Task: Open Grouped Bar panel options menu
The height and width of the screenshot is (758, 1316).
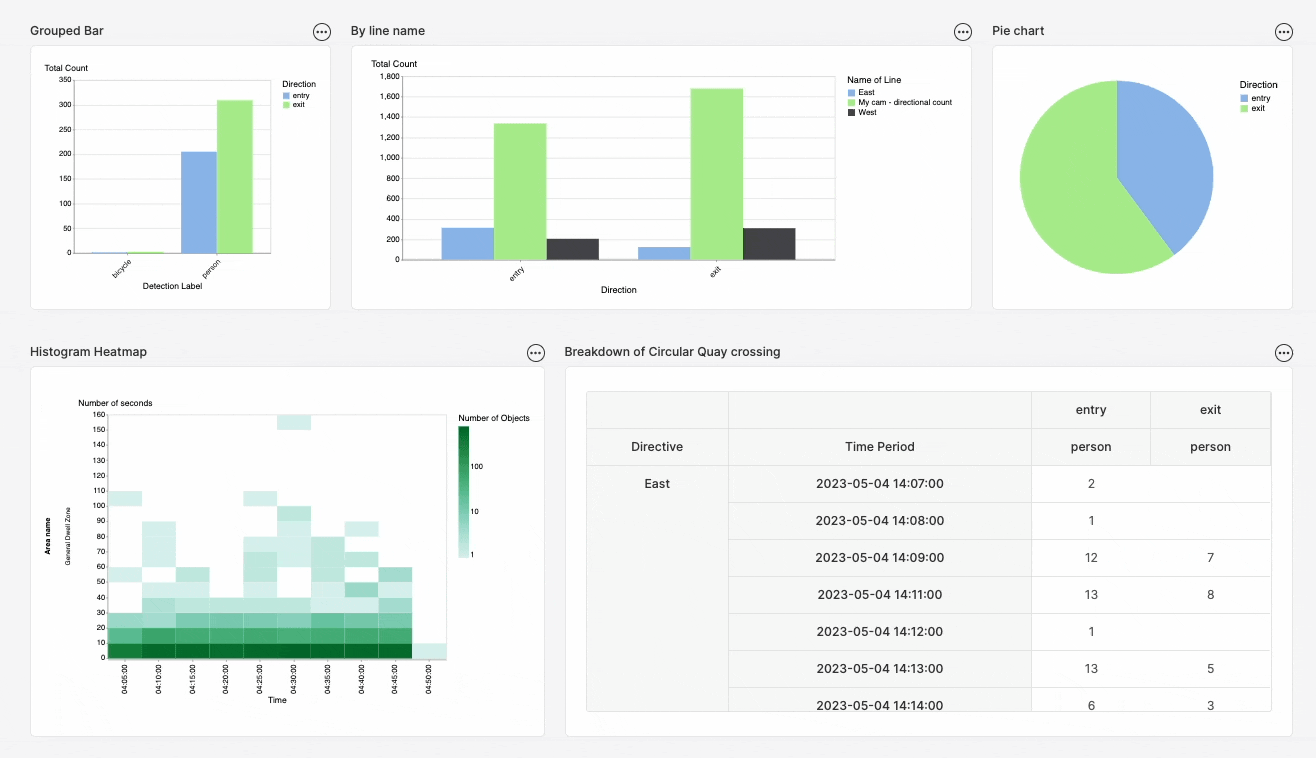Action: point(322,32)
